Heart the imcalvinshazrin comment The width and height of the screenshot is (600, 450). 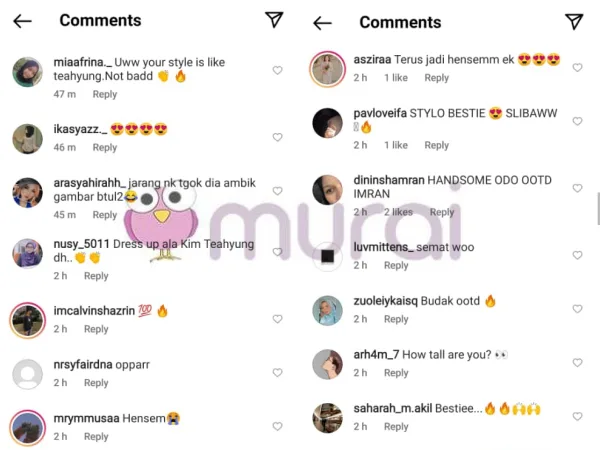coord(277,319)
